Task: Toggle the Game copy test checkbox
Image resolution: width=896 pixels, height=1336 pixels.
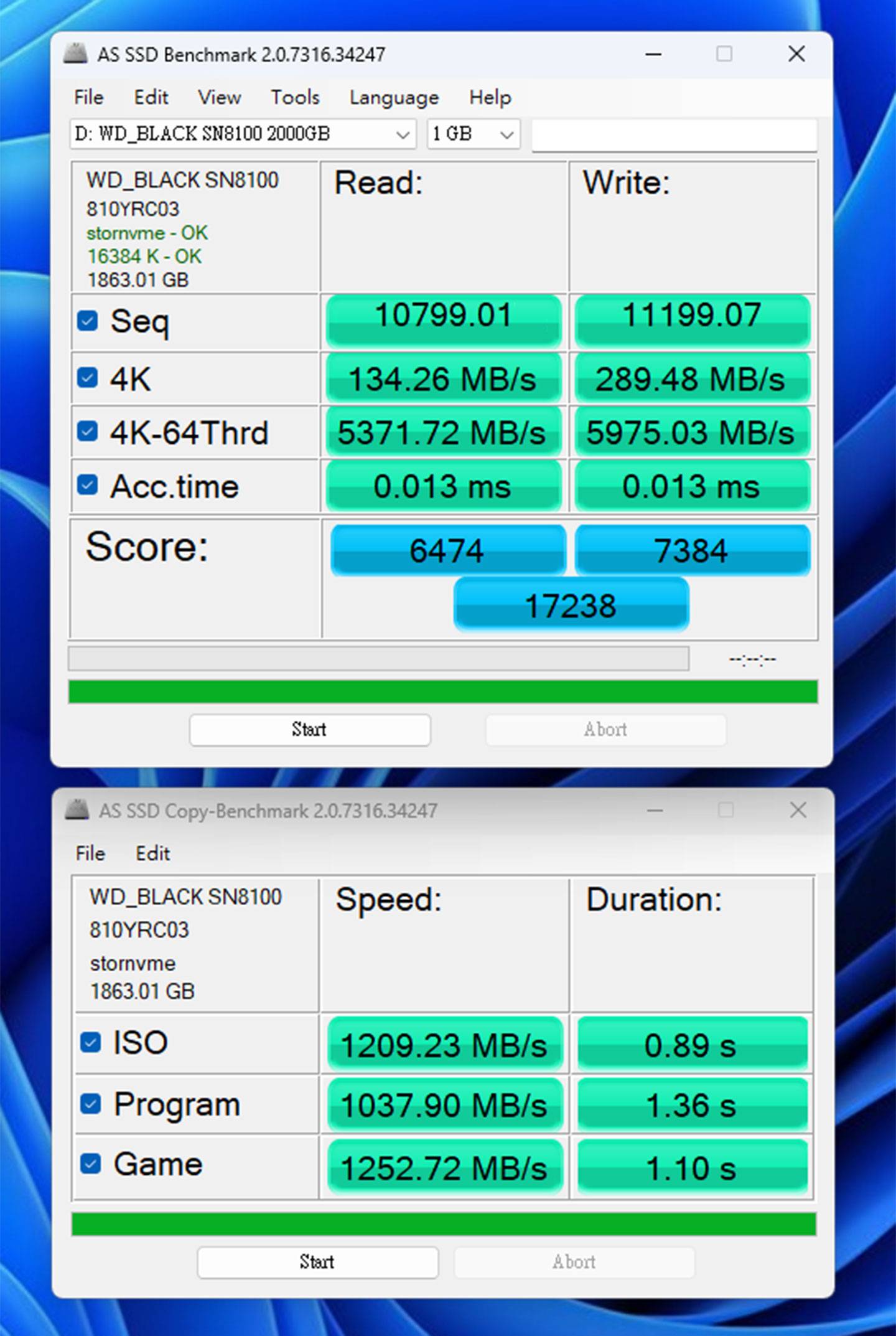Action: 91,1163
